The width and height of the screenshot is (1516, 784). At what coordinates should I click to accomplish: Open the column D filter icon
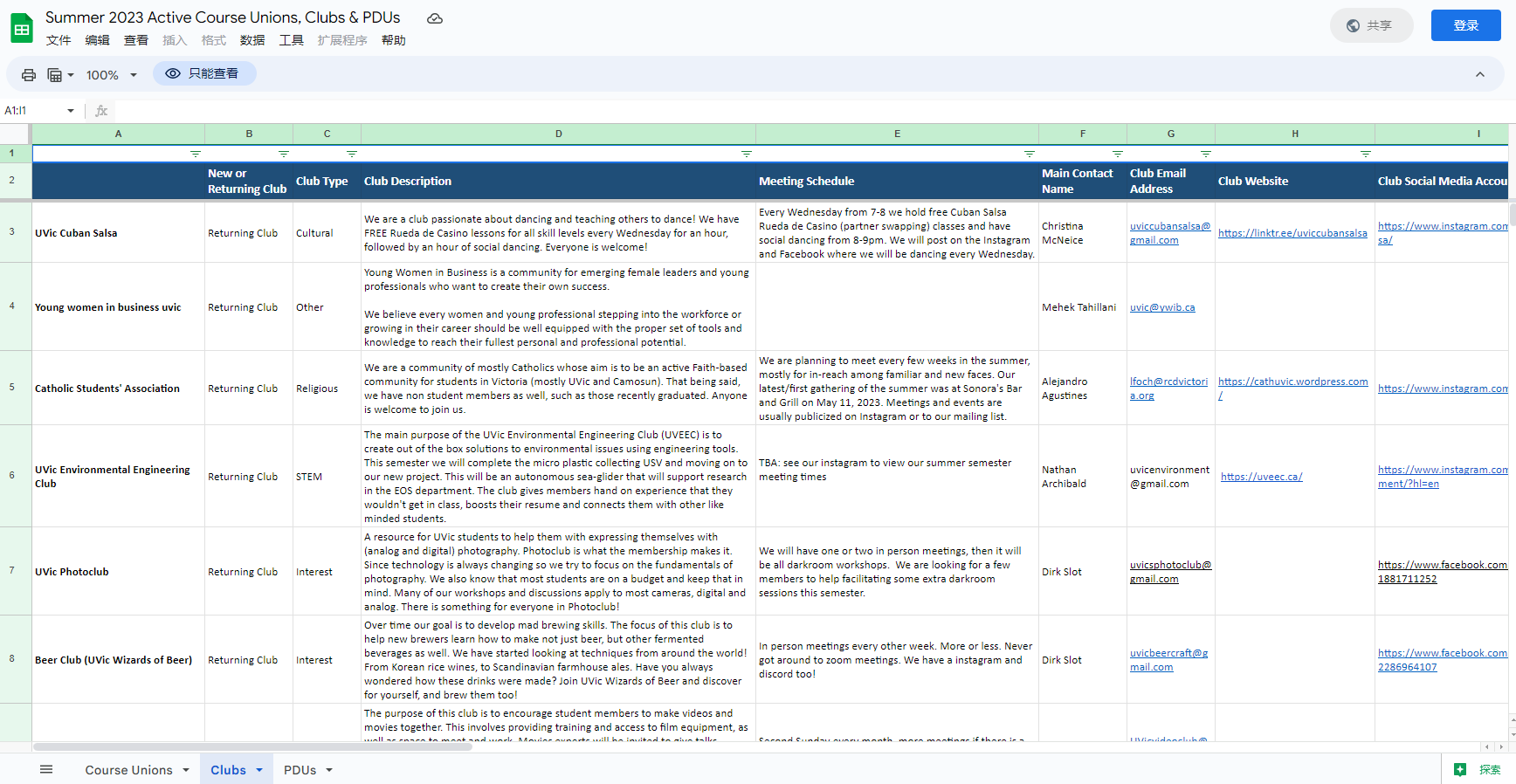pyautogui.click(x=747, y=154)
